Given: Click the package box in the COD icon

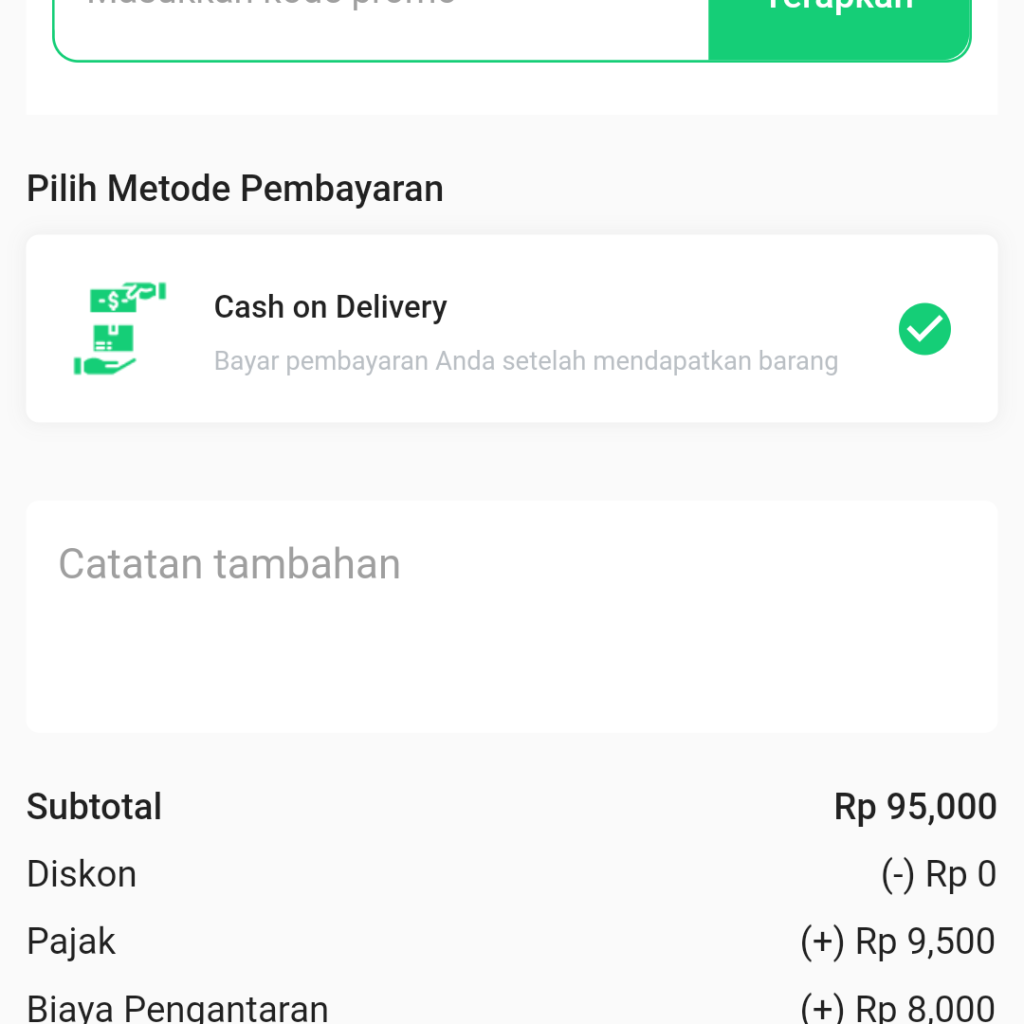Looking at the screenshot, I should click(x=114, y=338).
